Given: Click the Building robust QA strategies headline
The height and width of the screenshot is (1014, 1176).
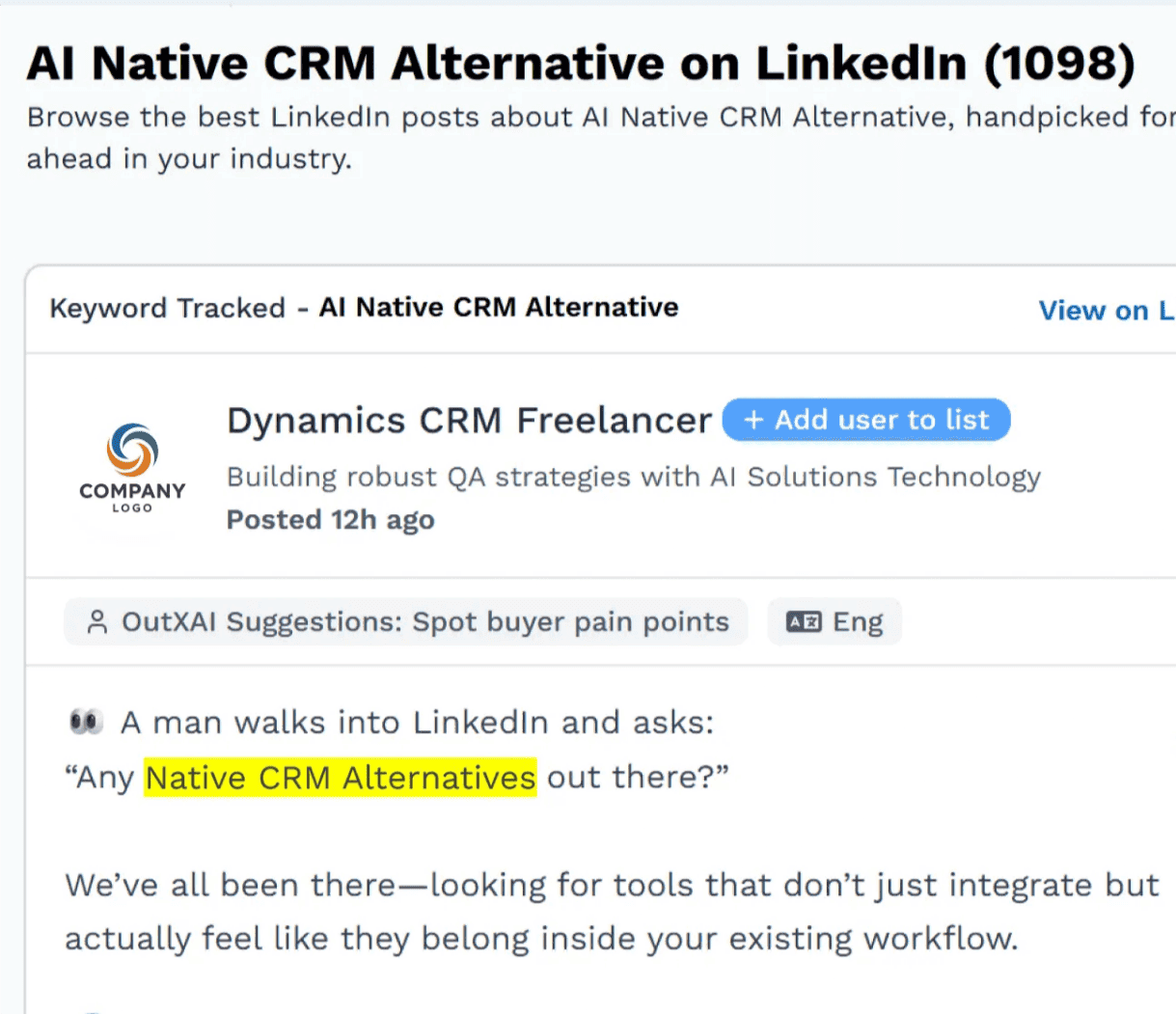Looking at the screenshot, I should [x=633, y=477].
